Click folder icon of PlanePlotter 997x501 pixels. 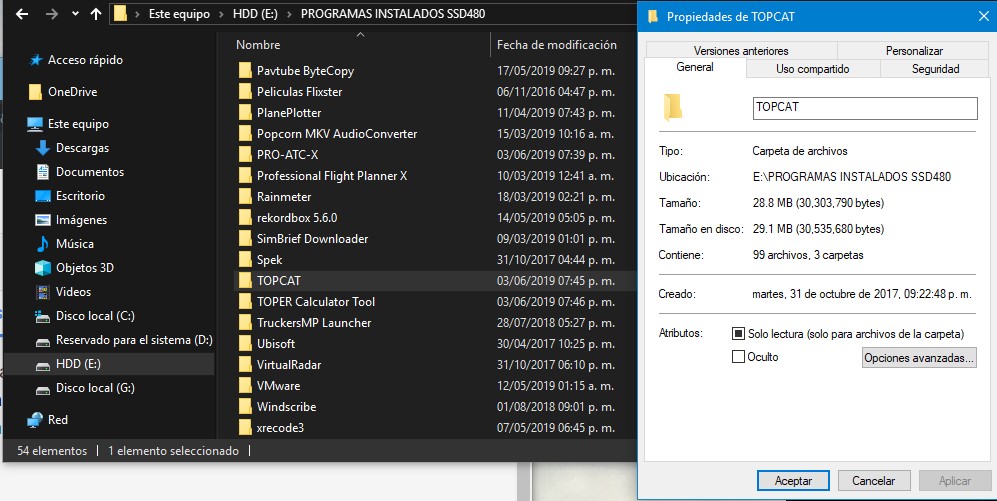pyautogui.click(x=245, y=113)
